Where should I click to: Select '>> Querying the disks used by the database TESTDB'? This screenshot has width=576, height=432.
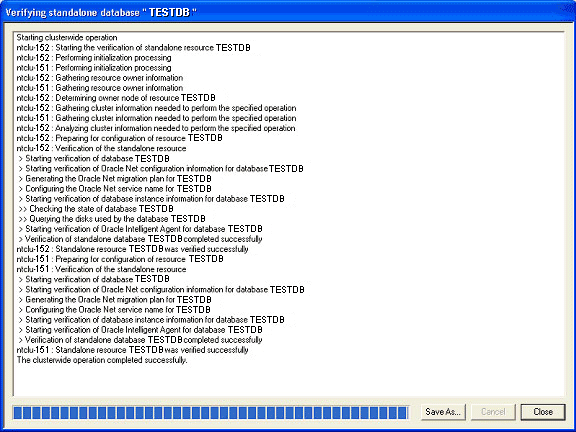tap(112, 219)
